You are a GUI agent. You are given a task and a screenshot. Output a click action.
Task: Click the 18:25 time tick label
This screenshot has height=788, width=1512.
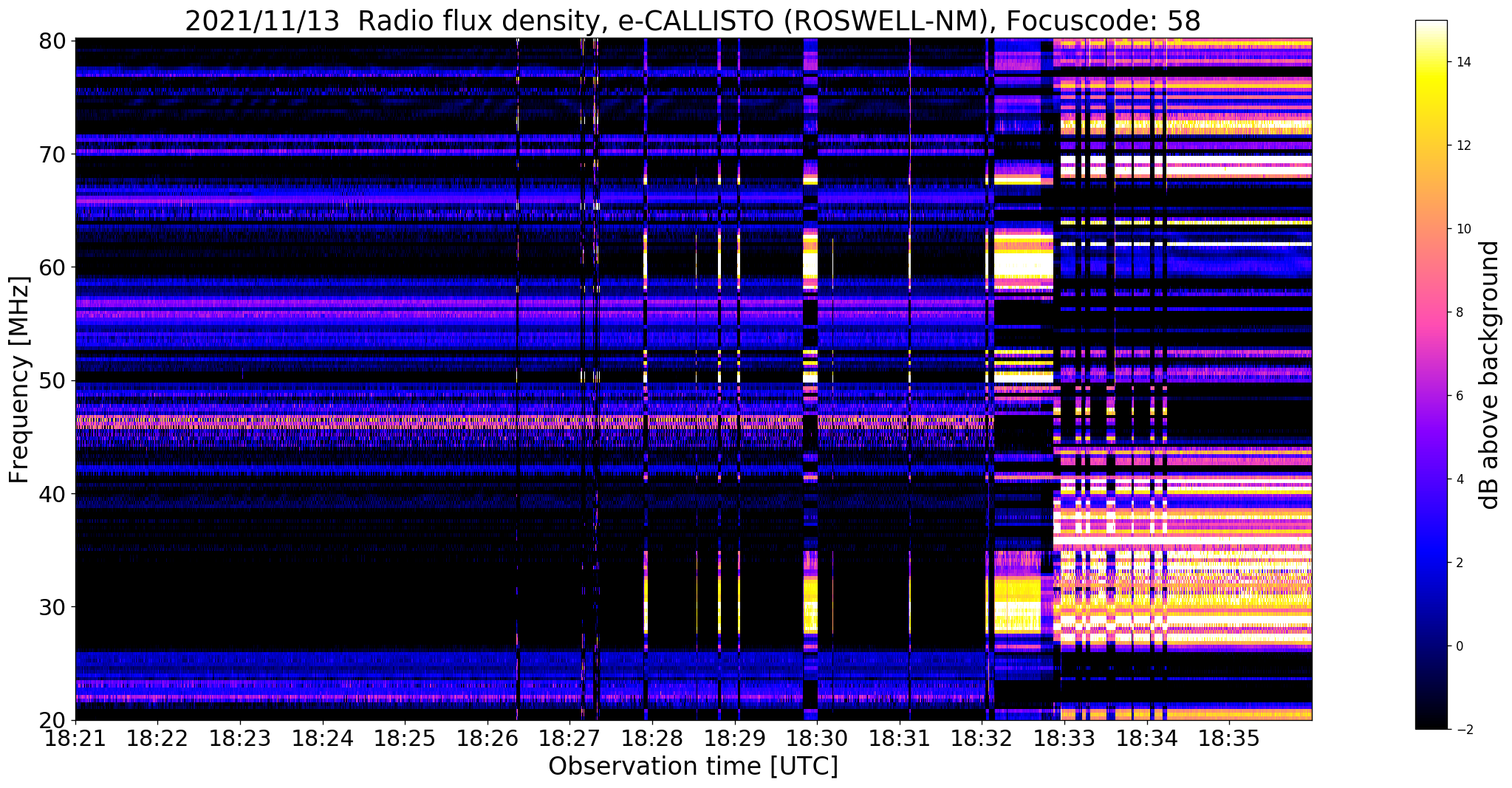(x=405, y=738)
